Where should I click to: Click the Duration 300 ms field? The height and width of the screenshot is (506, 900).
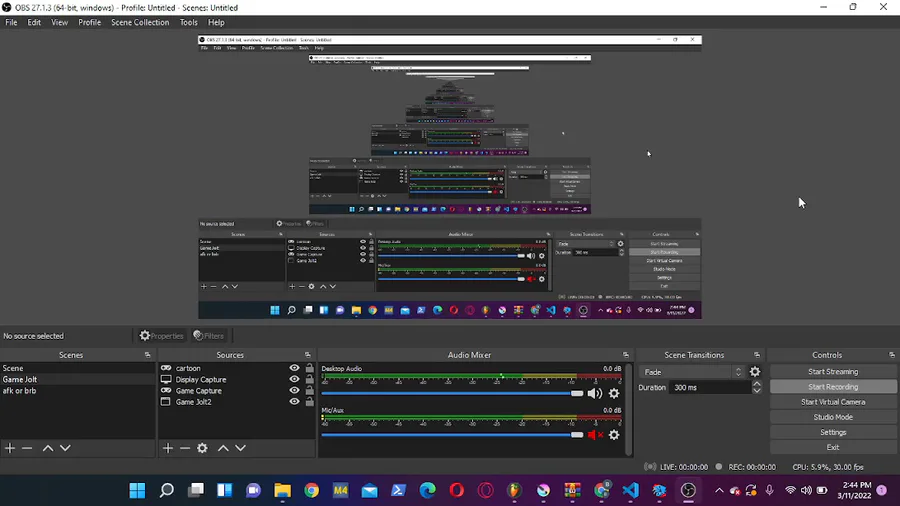[x=710, y=387]
